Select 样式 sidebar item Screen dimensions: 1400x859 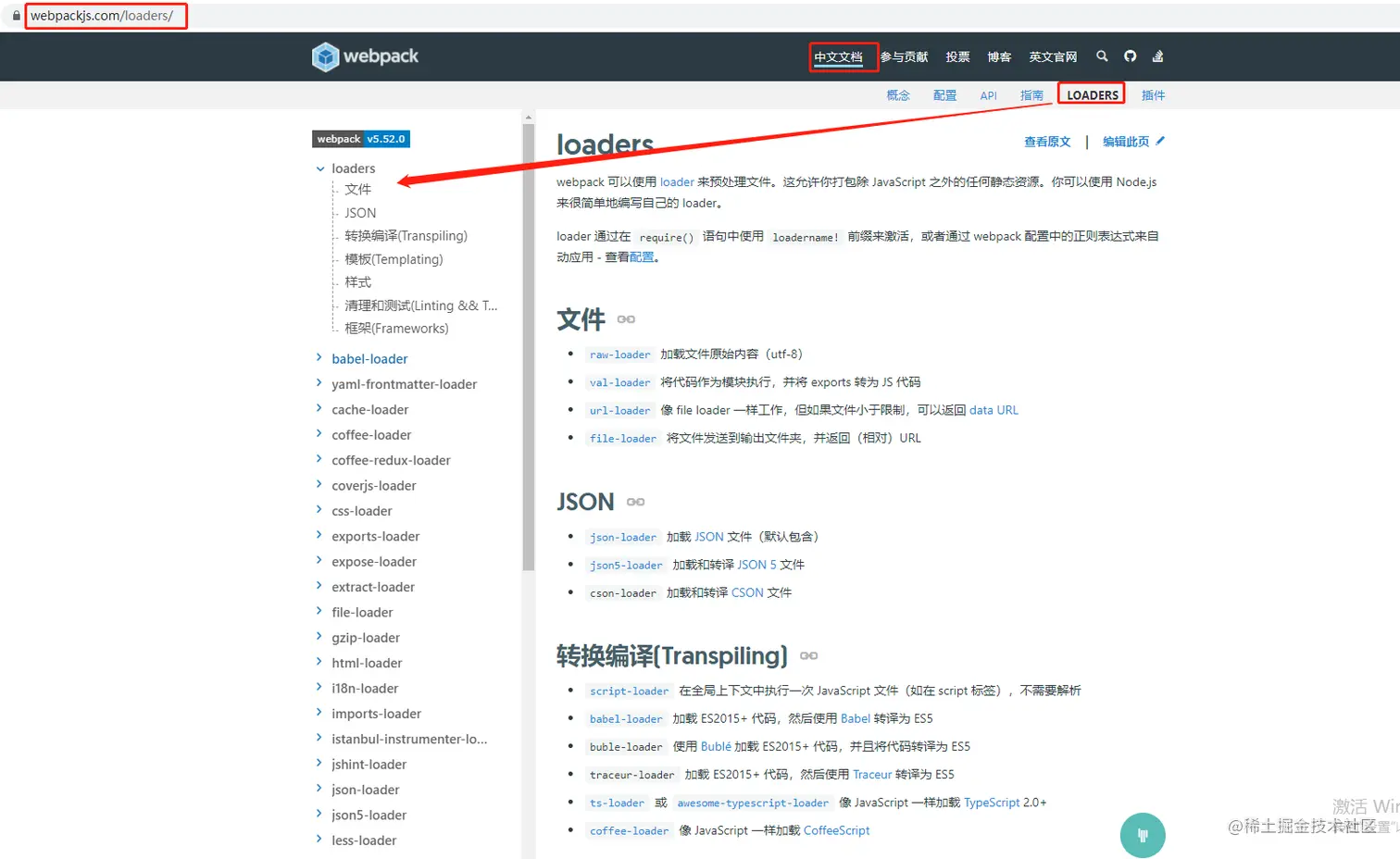pyautogui.click(x=357, y=282)
